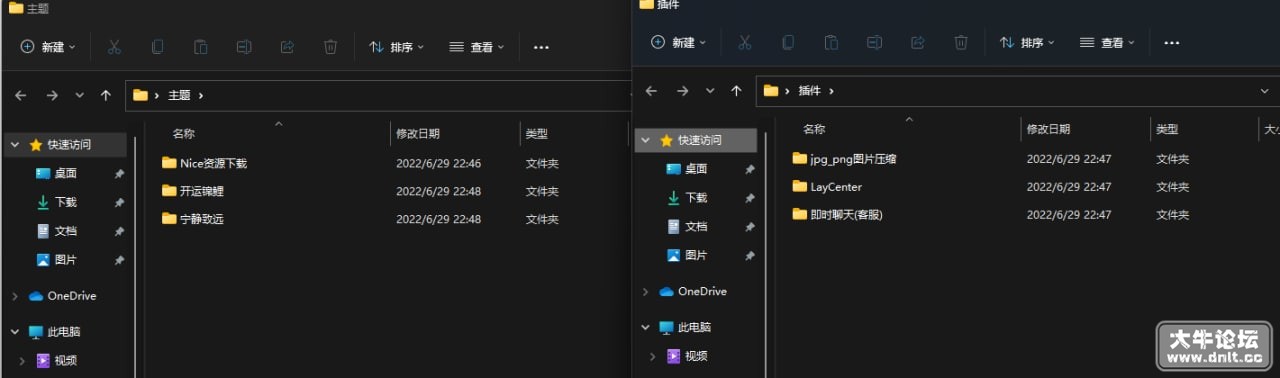The width and height of the screenshot is (1280, 378).
Task: Click Paste icon in 主题 window toolbar
Action: (x=200, y=47)
